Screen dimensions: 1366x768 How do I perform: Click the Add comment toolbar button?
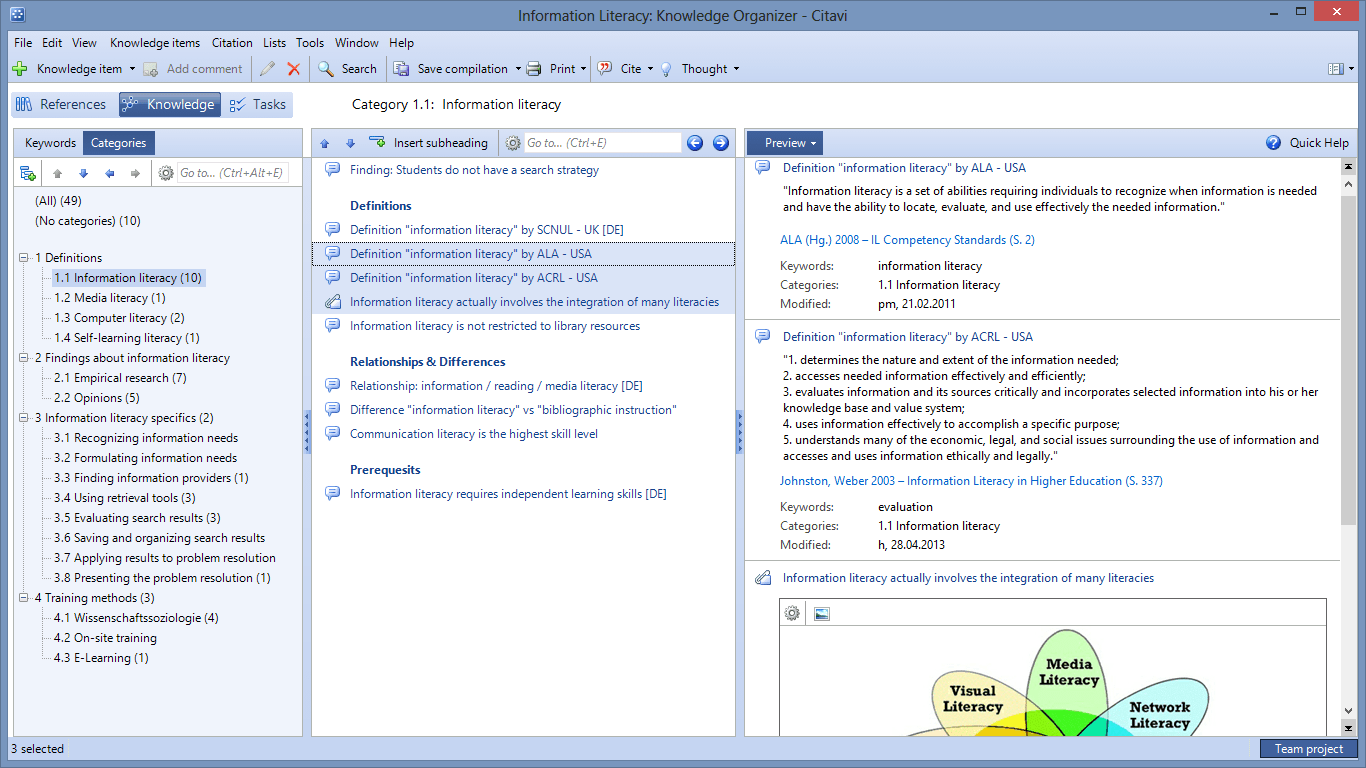pos(193,69)
